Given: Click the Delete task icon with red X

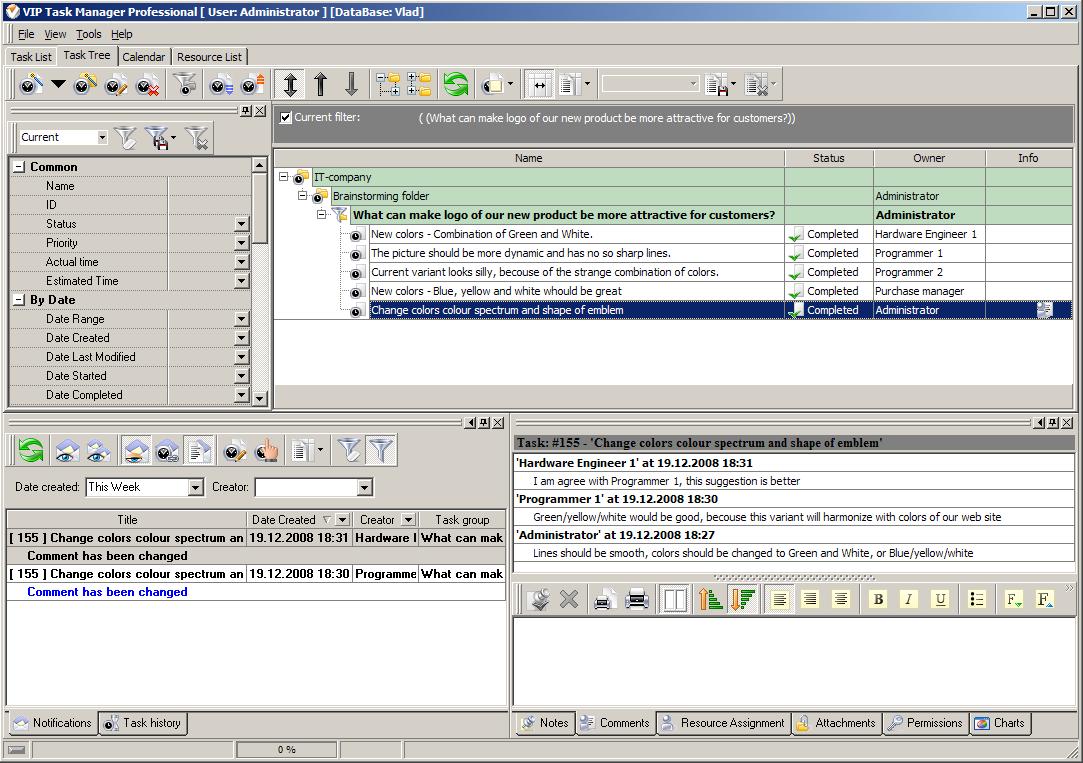Looking at the screenshot, I should coord(147,85).
